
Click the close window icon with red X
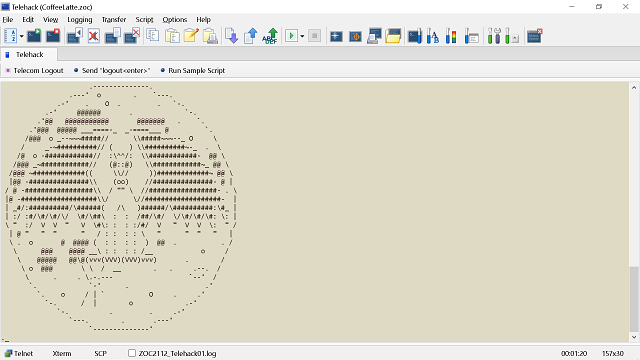534,36
